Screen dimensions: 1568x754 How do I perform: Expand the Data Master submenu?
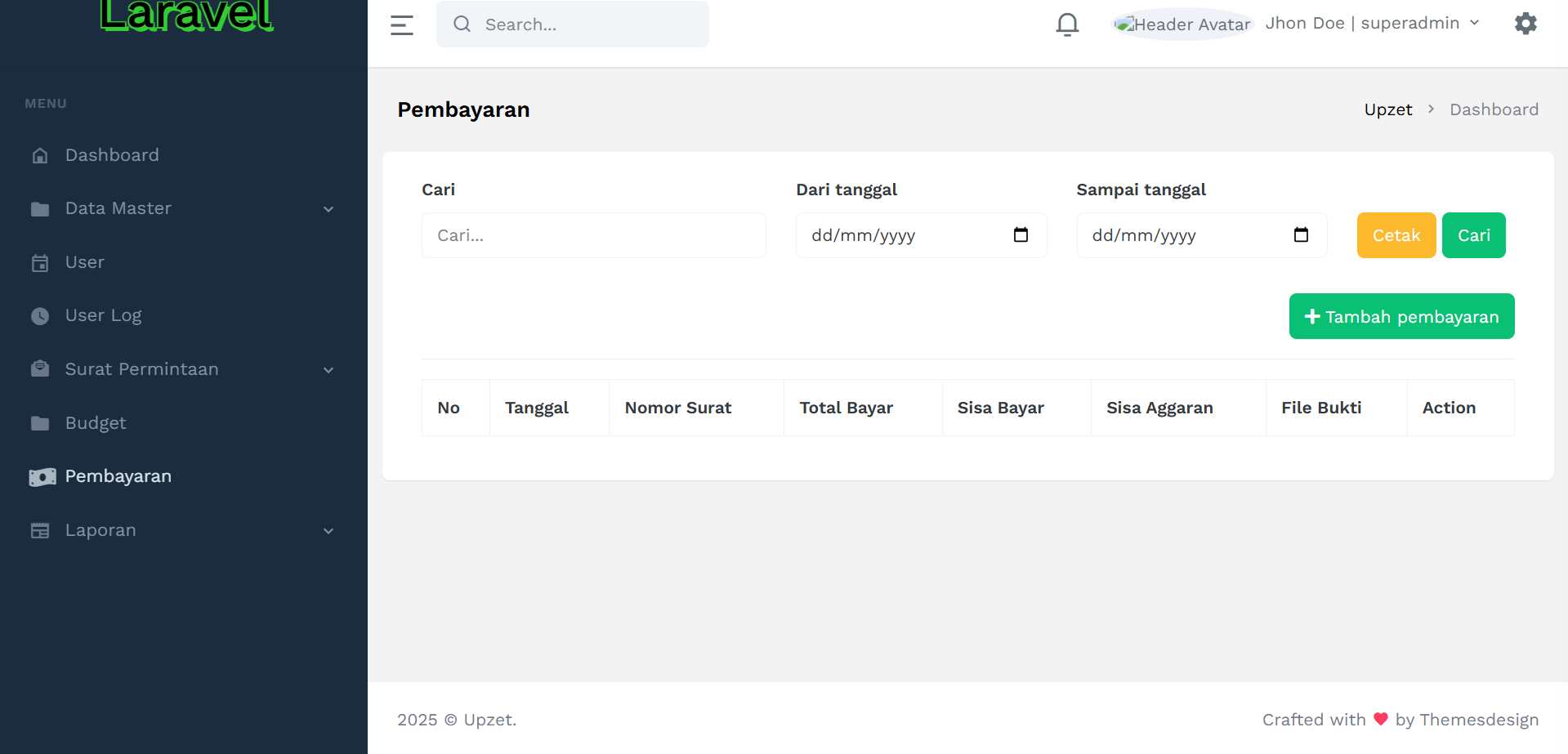[328, 209]
